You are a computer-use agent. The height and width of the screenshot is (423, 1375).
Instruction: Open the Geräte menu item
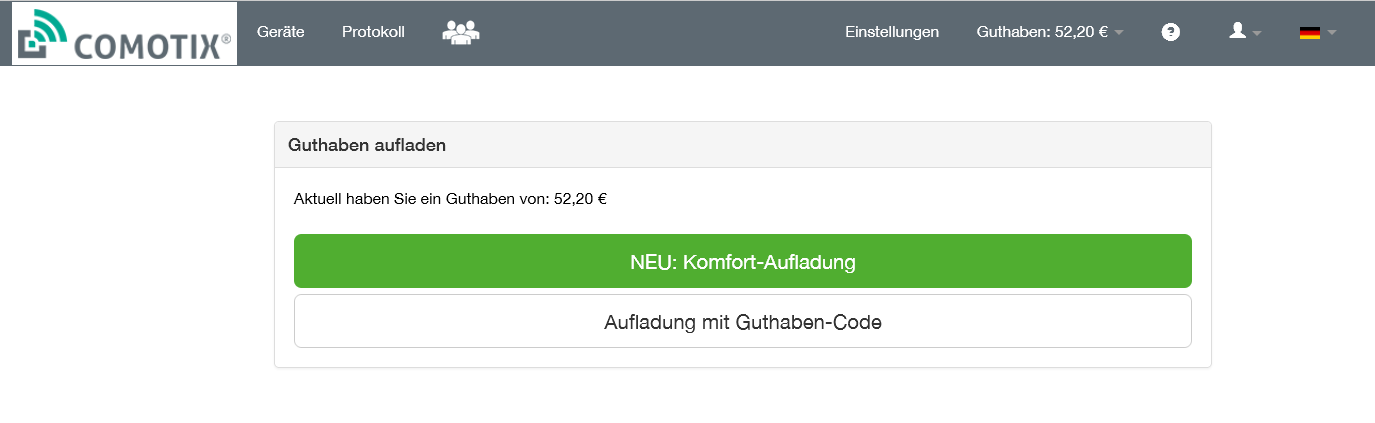pyautogui.click(x=280, y=32)
